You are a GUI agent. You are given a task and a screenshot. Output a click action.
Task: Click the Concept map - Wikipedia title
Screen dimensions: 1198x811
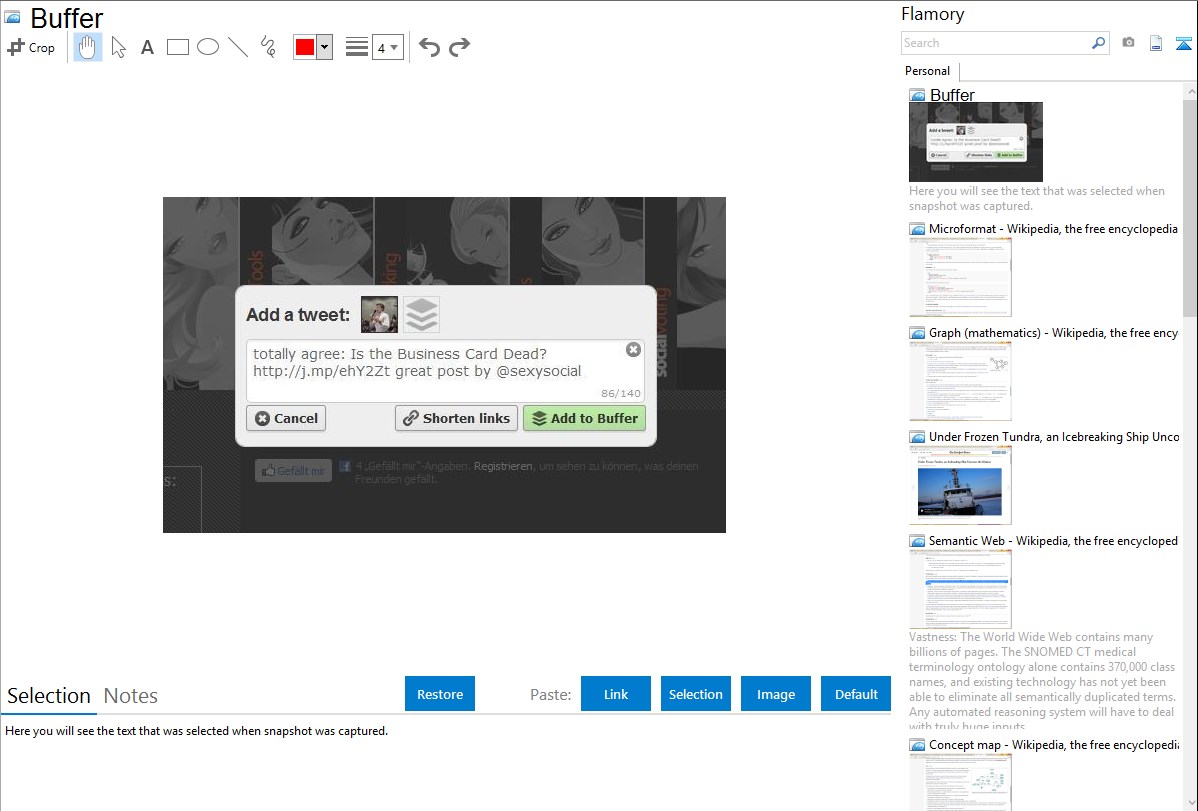pos(1053,744)
